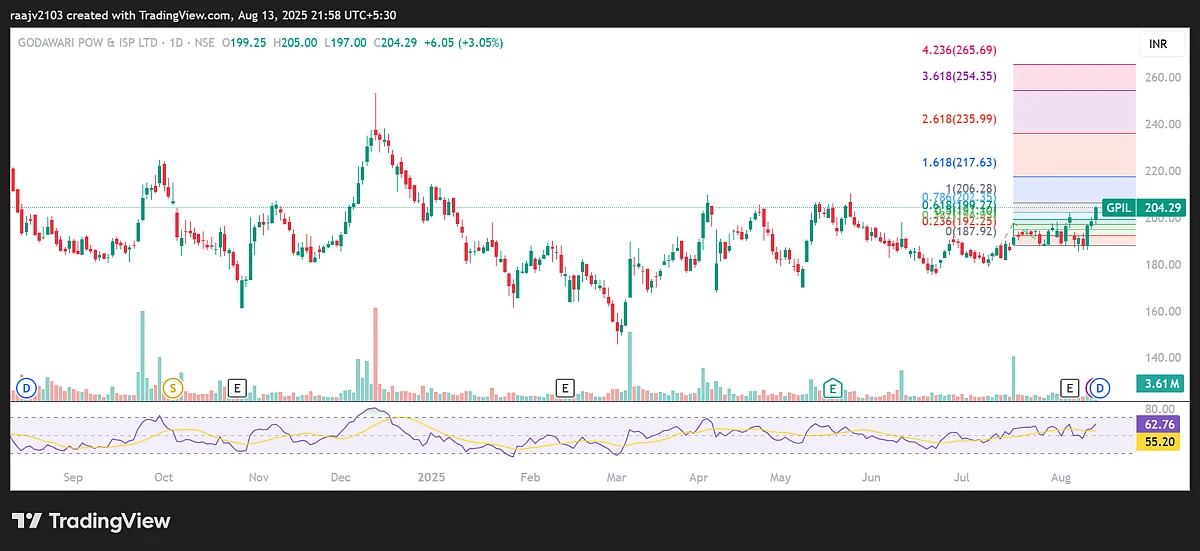Click the Apr label on time axis
Image resolution: width=1200 pixels, height=551 pixels.
coord(697,477)
